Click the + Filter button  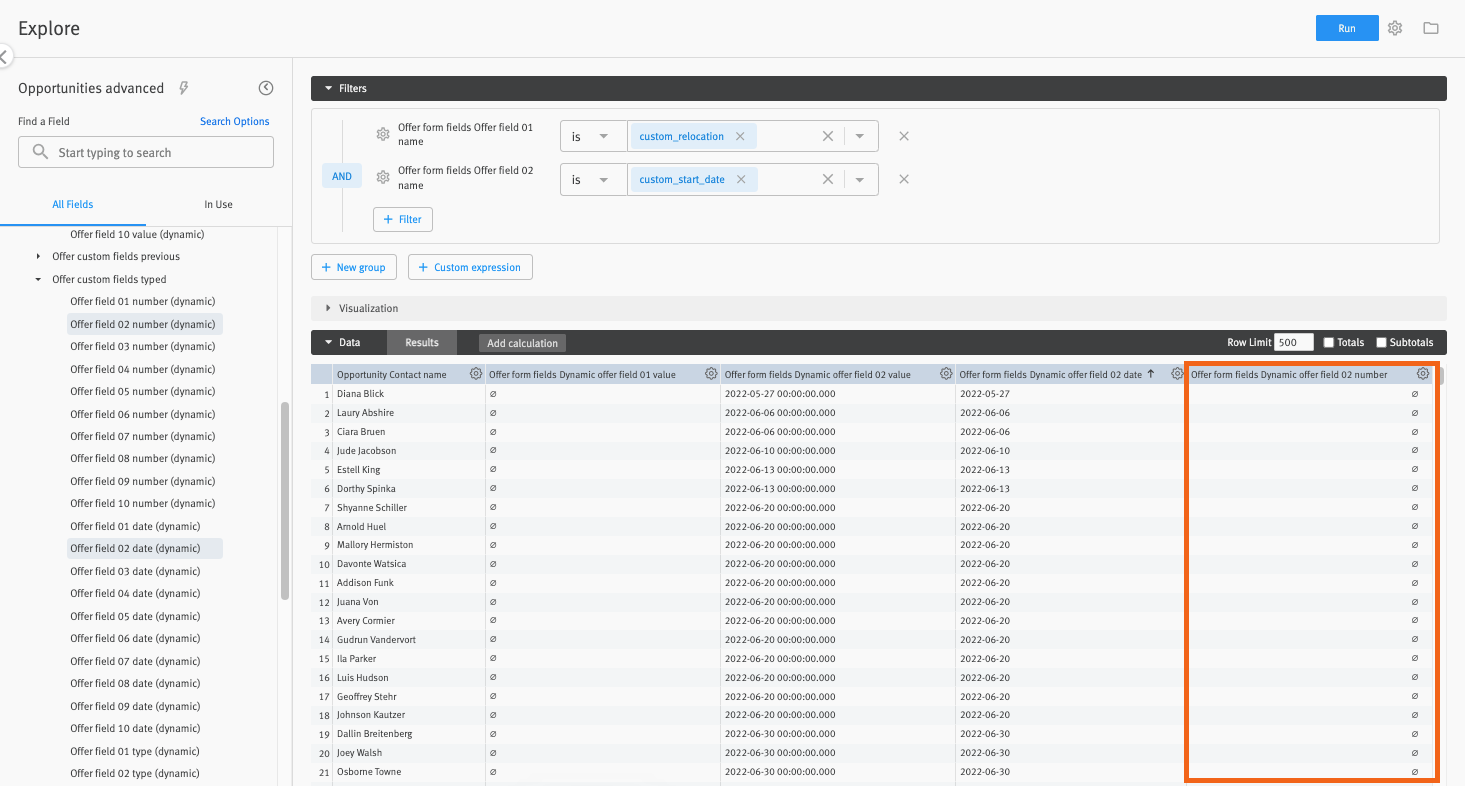(403, 219)
